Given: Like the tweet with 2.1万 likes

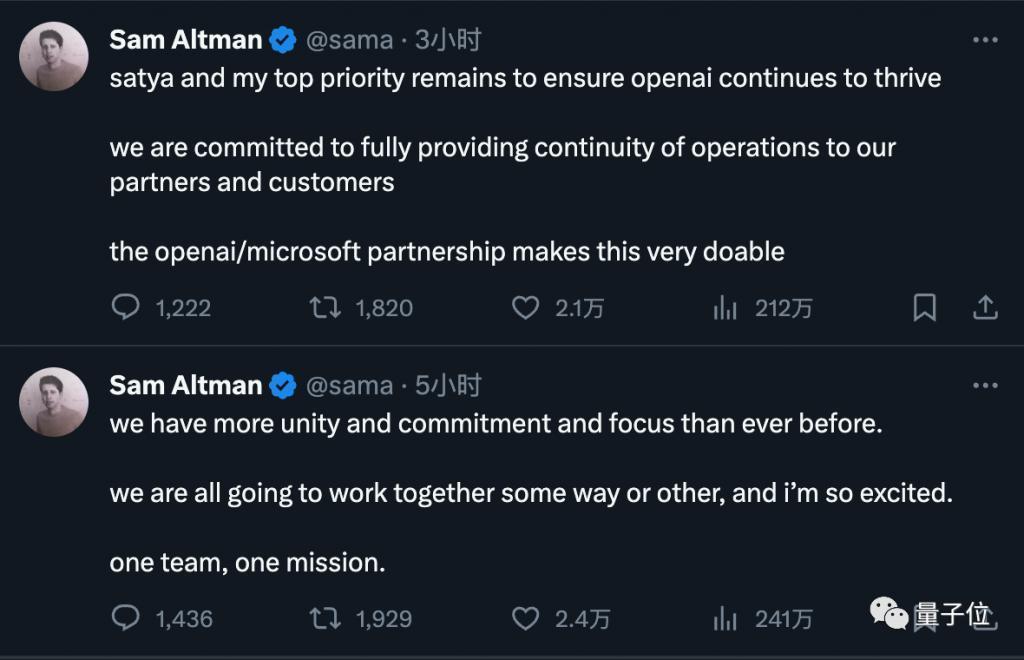Looking at the screenshot, I should click(525, 307).
